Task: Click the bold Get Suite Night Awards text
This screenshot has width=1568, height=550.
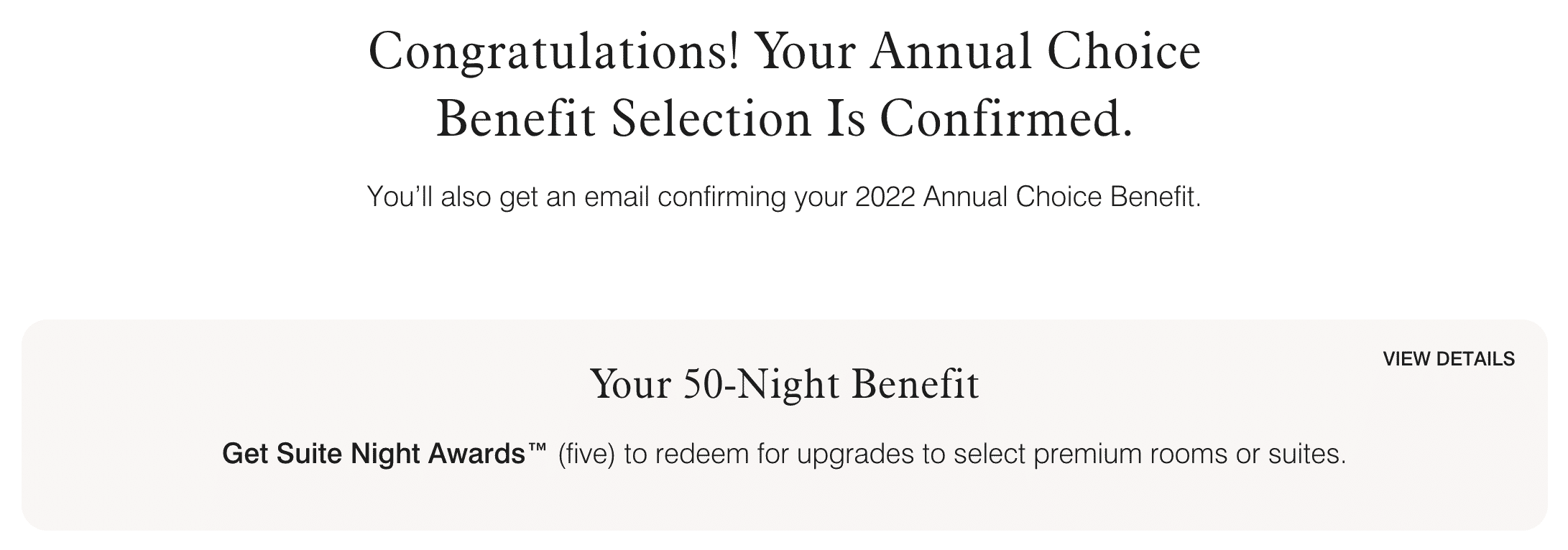Action: tap(374, 454)
